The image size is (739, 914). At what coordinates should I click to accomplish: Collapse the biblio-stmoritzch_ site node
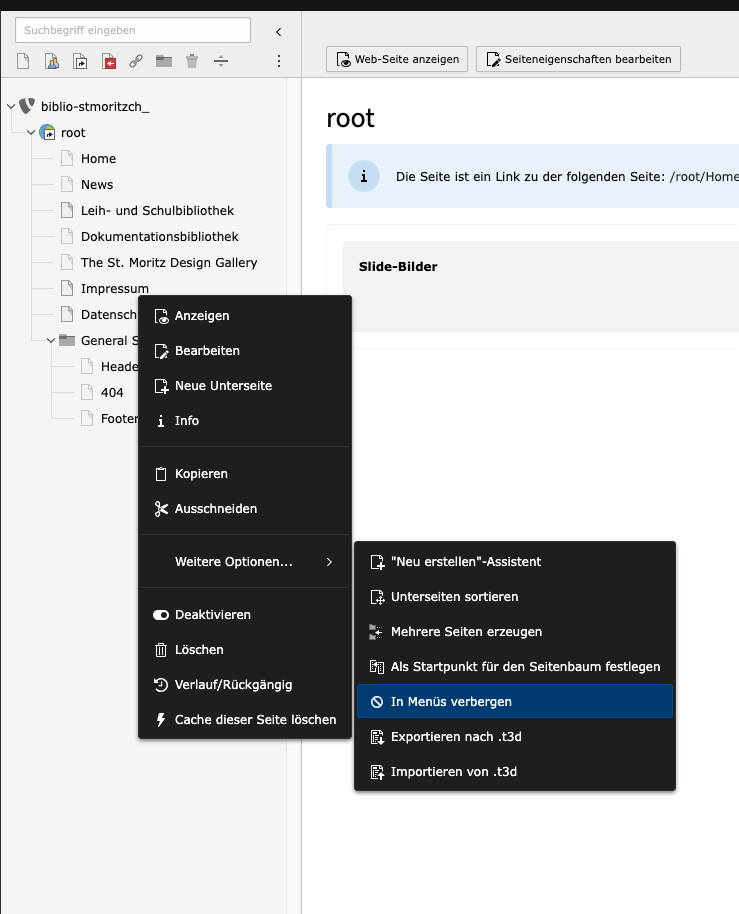11,107
